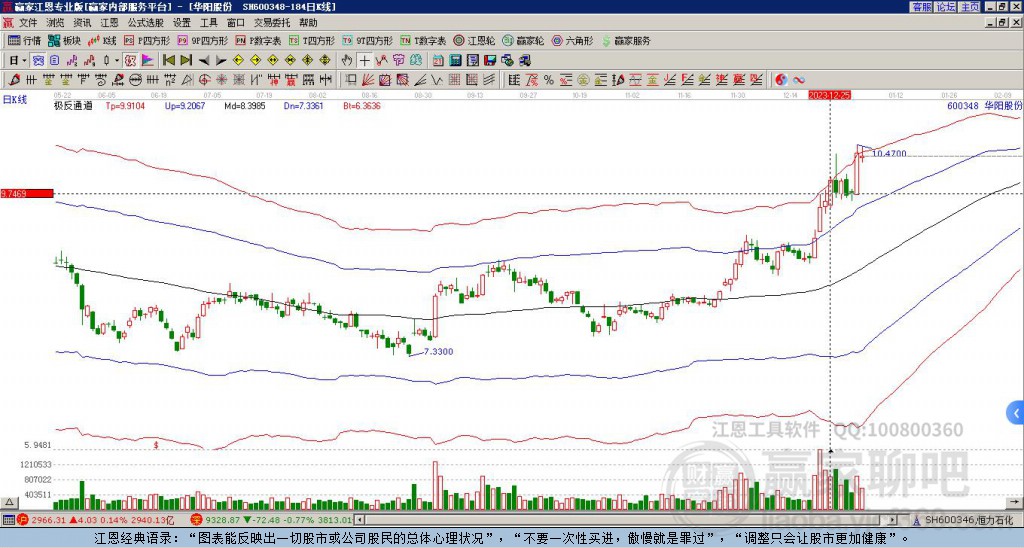Open the 文件 menu

tap(28, 23)
